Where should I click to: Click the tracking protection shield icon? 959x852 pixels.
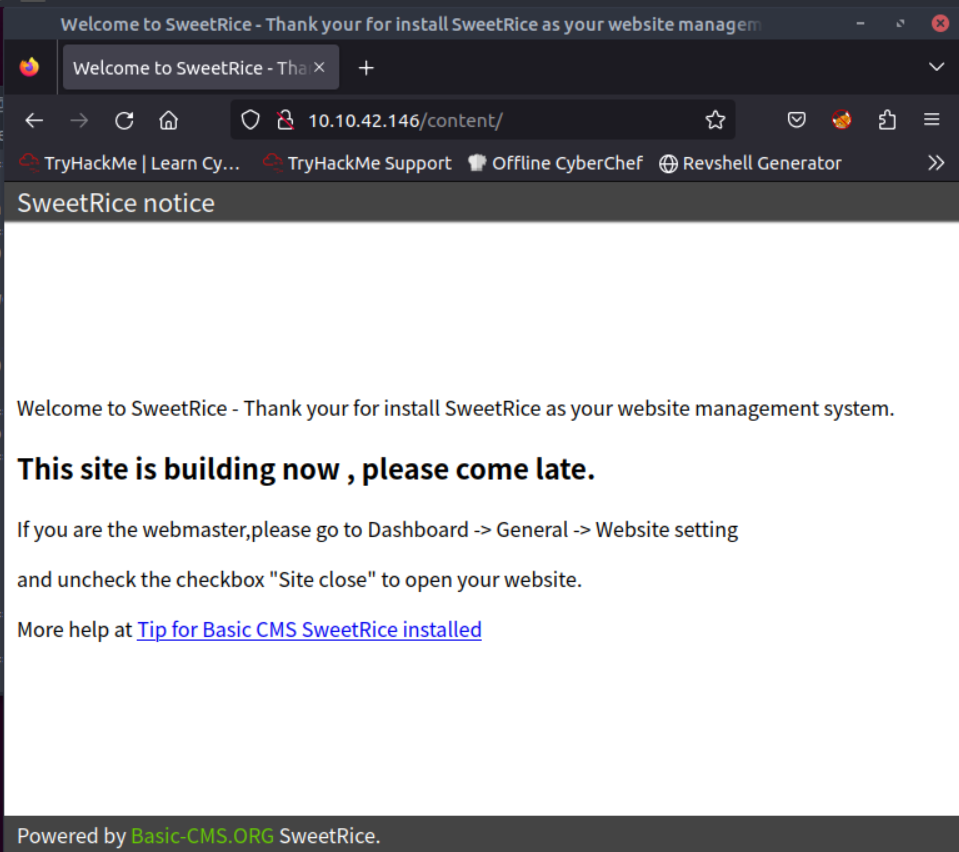pyautogui.click(x=251, y=121)
